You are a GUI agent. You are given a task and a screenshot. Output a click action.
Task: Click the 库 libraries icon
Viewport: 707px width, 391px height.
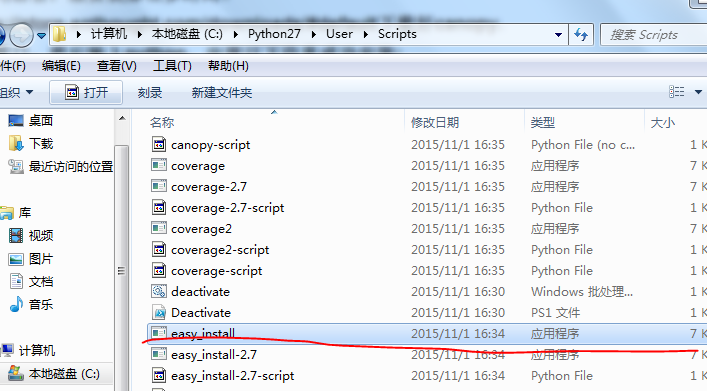click(x=7, y=212)
